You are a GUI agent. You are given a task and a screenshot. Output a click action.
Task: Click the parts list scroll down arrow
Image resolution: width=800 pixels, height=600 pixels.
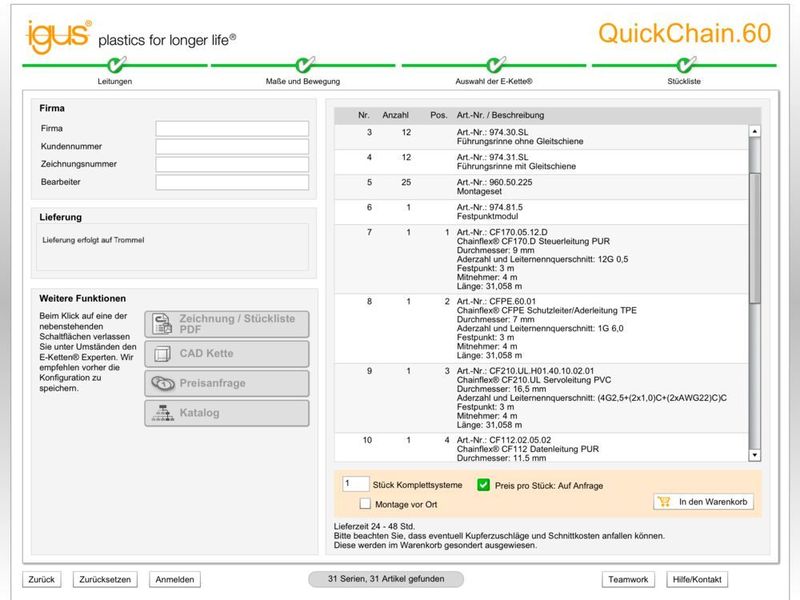tap(755, 455)
